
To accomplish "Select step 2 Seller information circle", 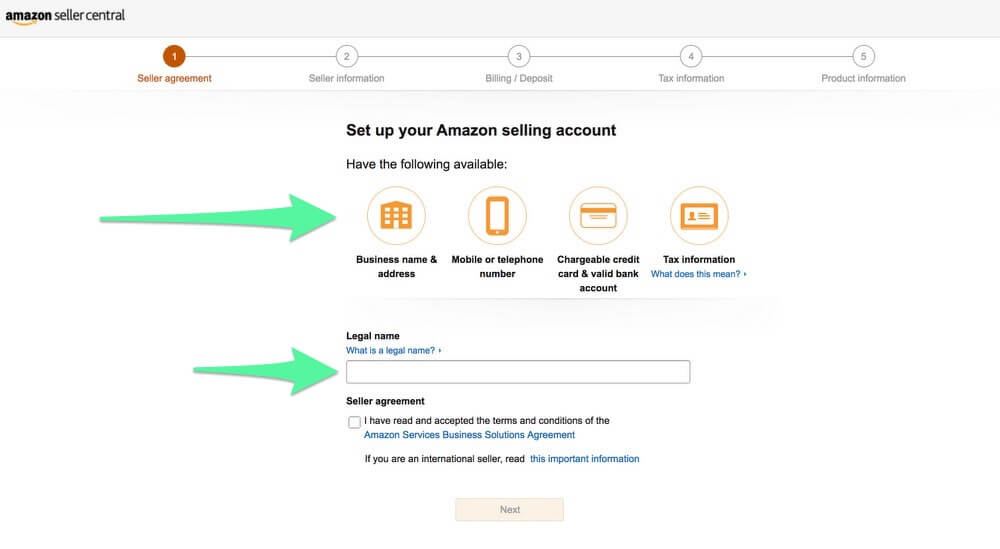I will [346, 56].
